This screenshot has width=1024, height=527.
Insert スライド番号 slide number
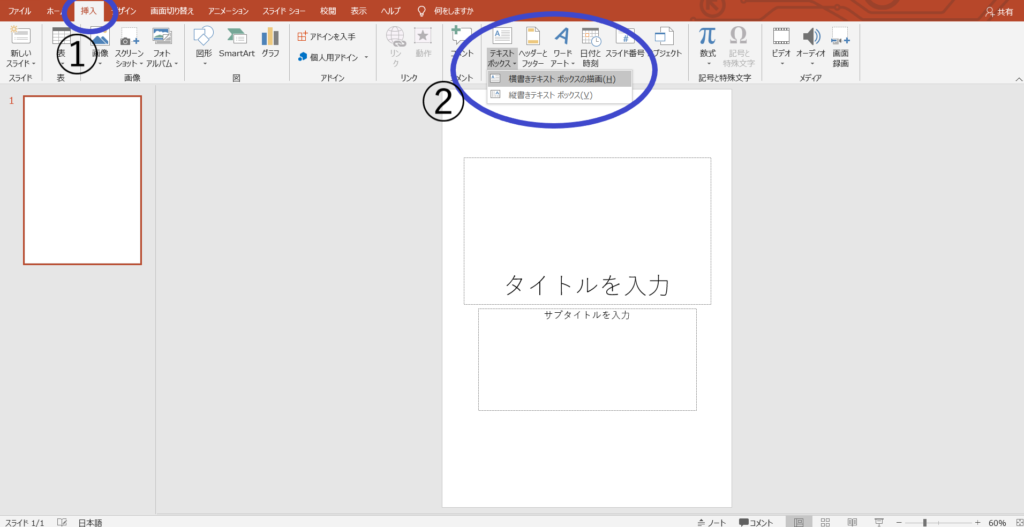(625, 43)
